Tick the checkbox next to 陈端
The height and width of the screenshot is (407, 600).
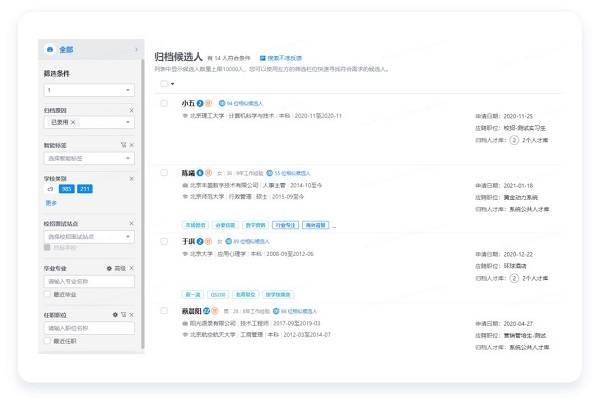165,173
